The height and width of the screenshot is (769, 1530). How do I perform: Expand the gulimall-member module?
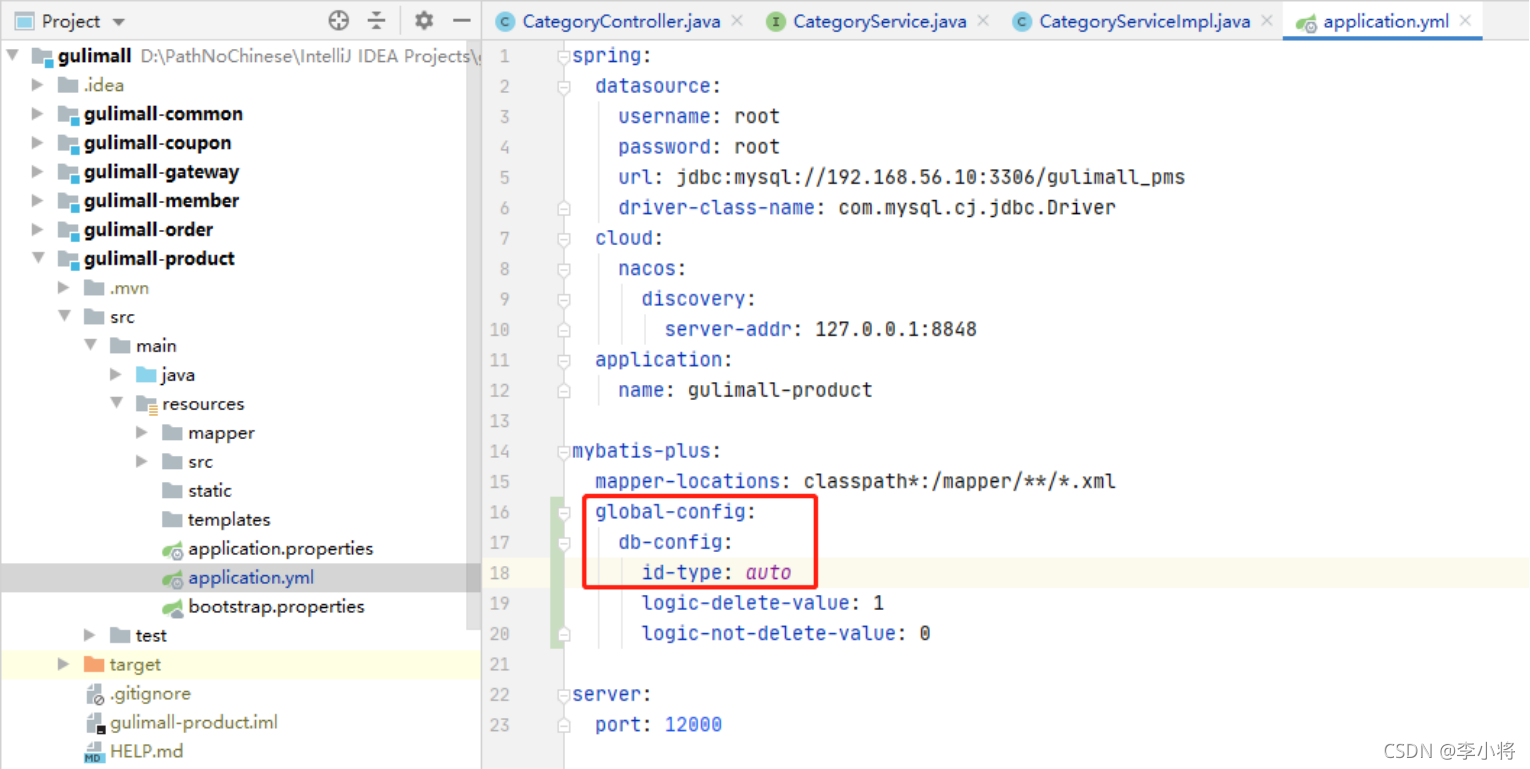coord(38,201)
